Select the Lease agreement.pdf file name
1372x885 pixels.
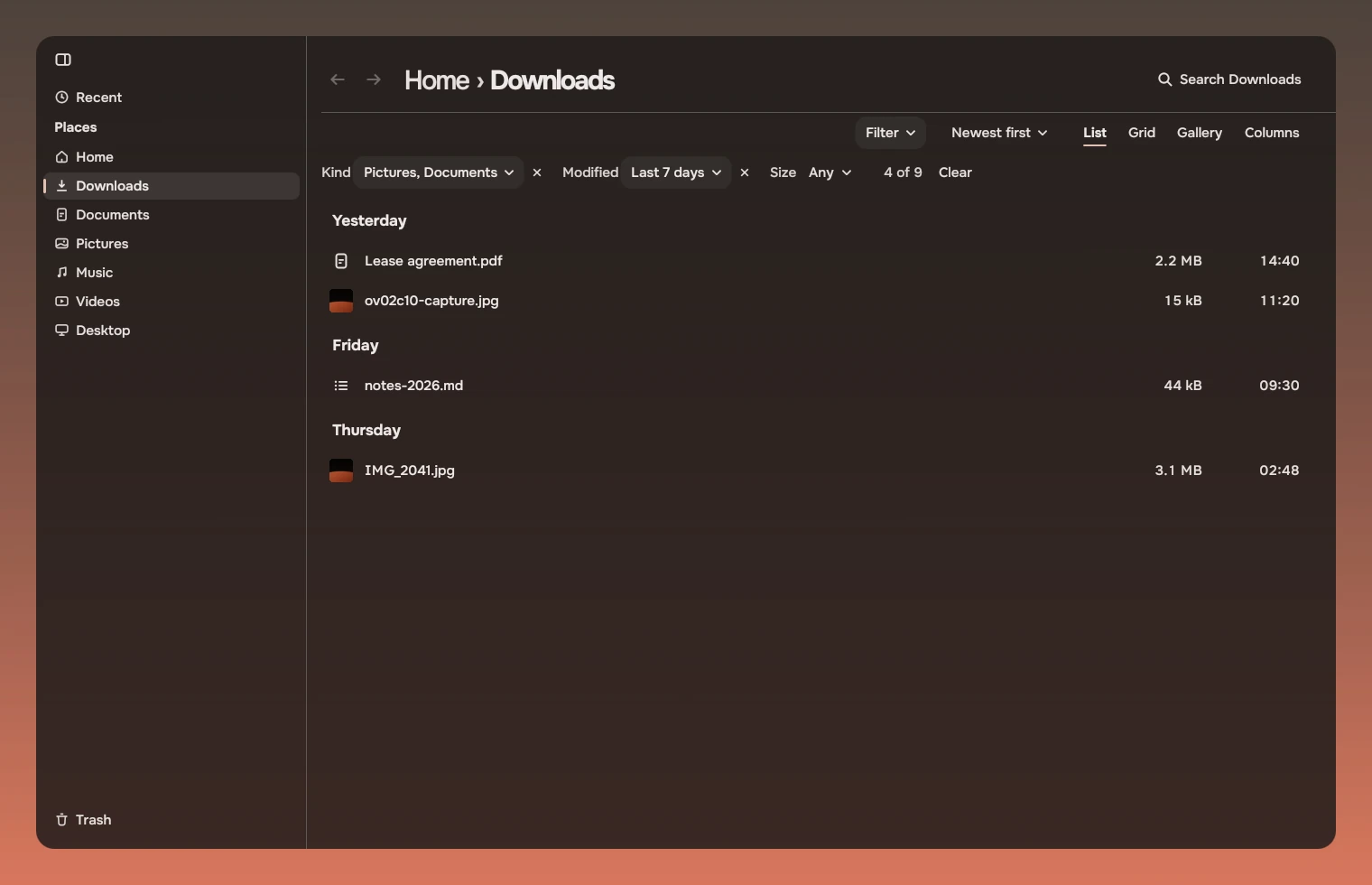[x=433, y=261]
